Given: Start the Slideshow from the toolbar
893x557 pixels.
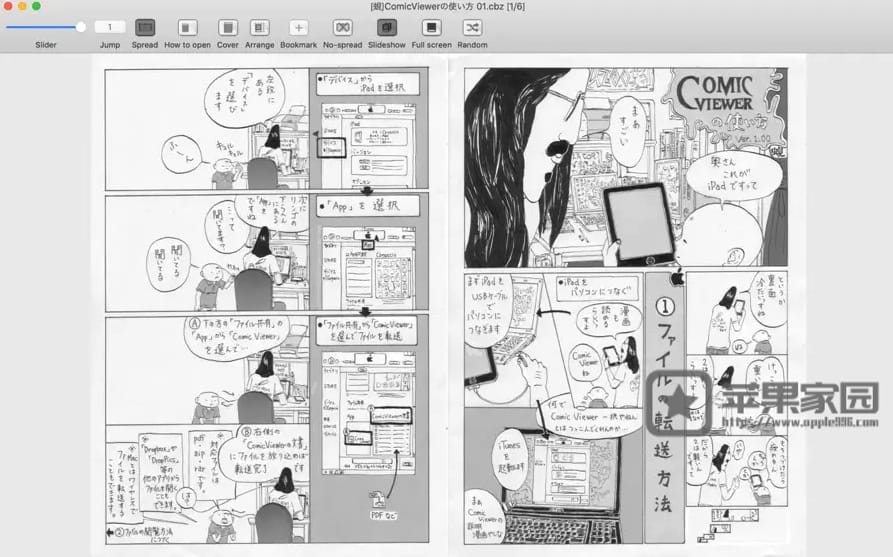Looking at the screenshot, I should [x=387, y=27].
